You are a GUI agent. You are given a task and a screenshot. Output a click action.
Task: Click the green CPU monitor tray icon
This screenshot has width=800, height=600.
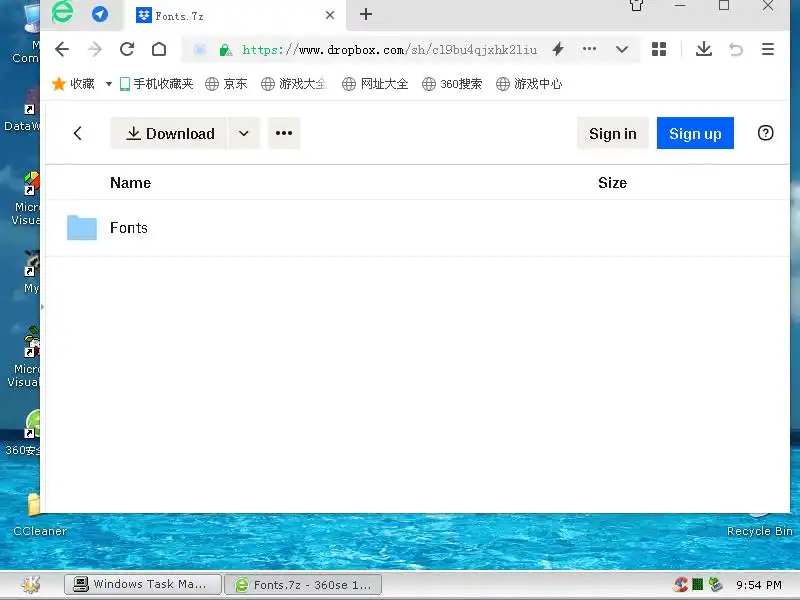click(x=697, y=584)
